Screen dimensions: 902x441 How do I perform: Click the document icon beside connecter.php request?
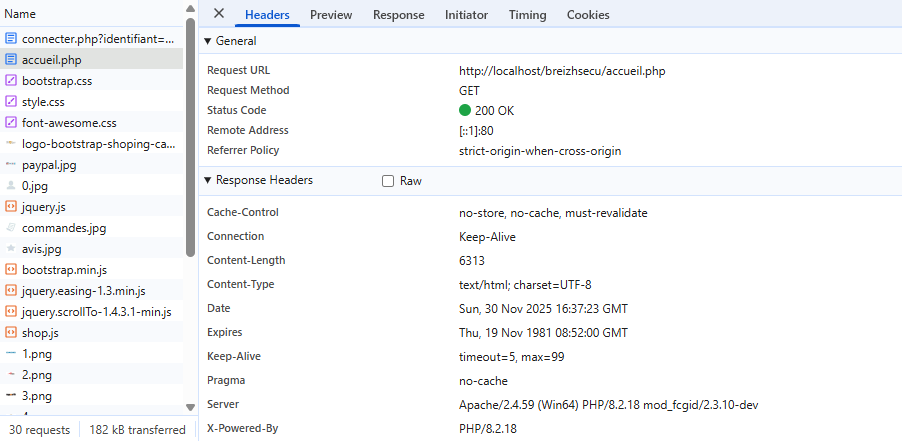[11, 39]
